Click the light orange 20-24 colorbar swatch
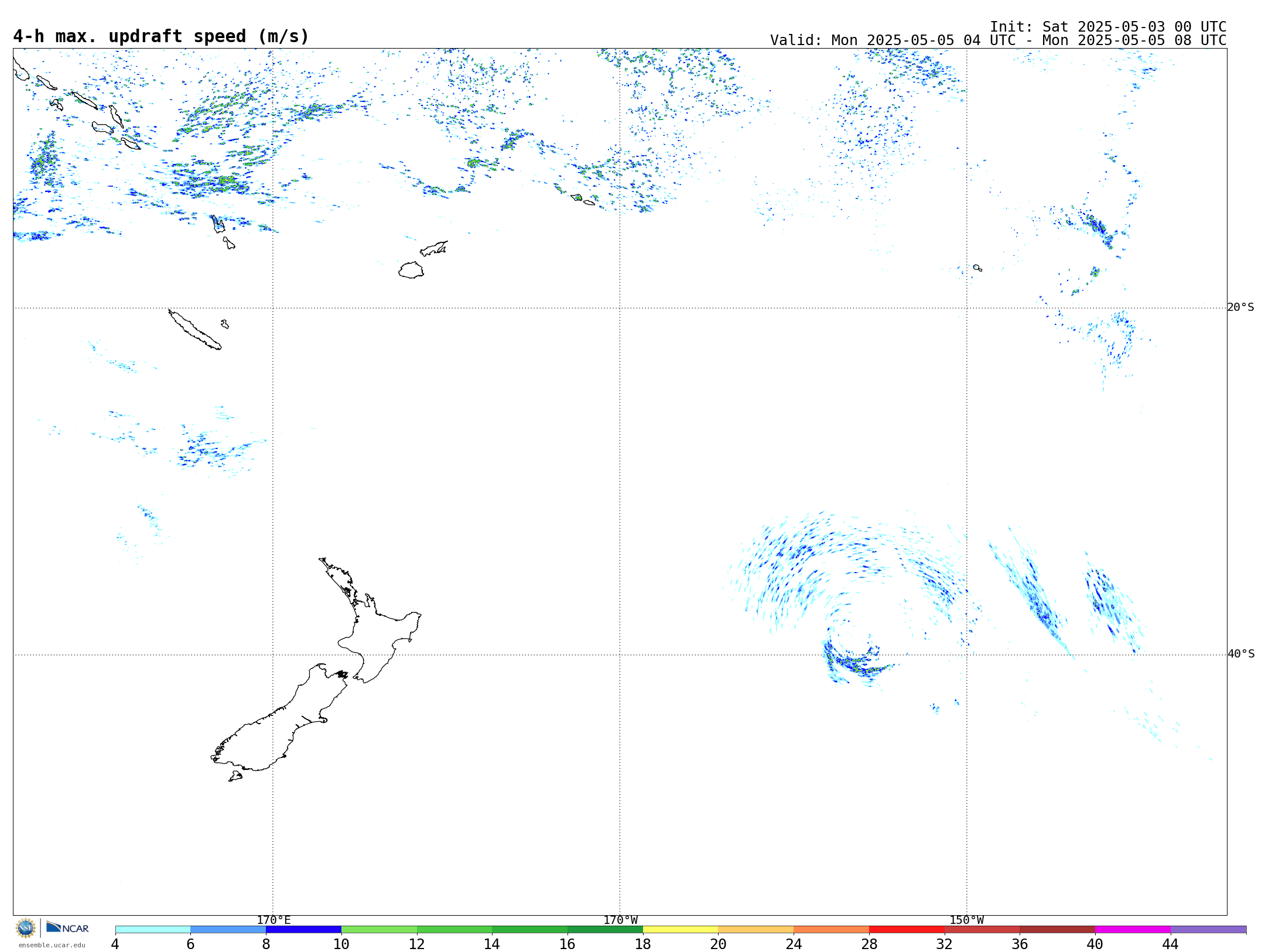The width and height of the screenshot is (1265, 952). click(x=756, y=929)
